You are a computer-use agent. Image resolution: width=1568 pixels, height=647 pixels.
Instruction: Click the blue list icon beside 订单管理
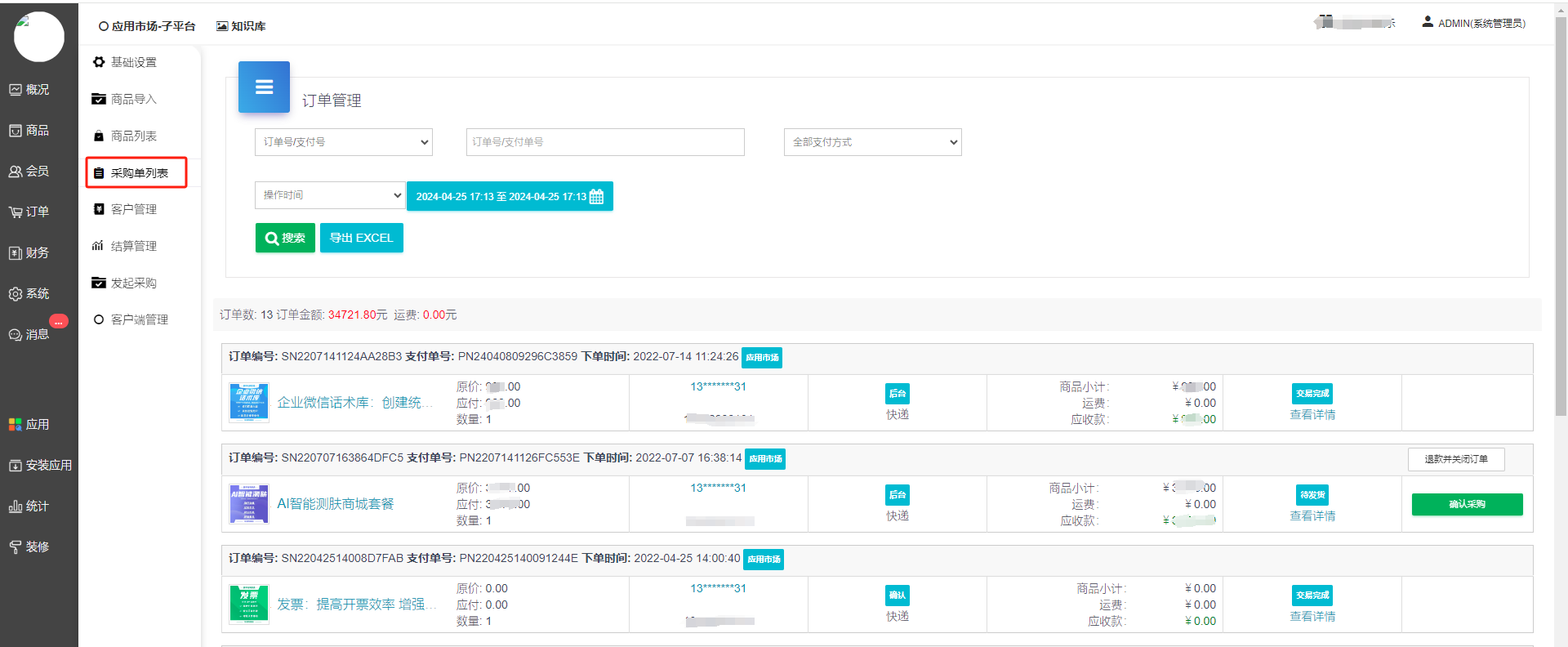point(264,87)
